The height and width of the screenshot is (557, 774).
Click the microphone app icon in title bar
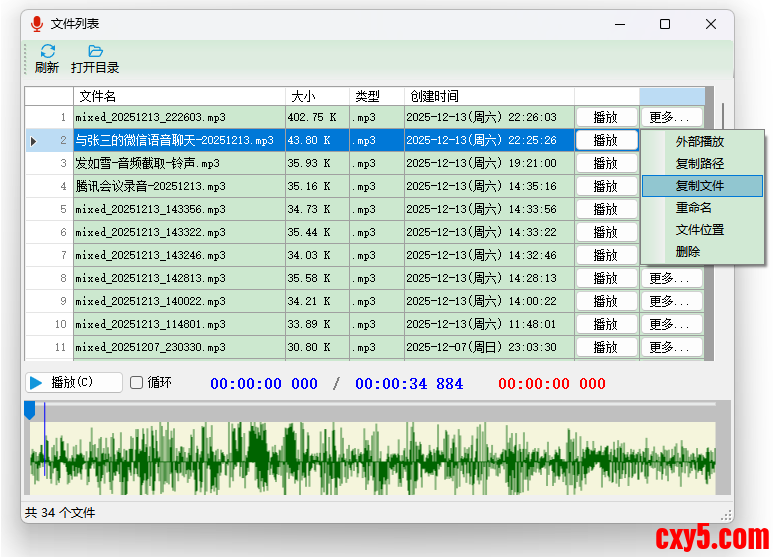click(37, 24)
